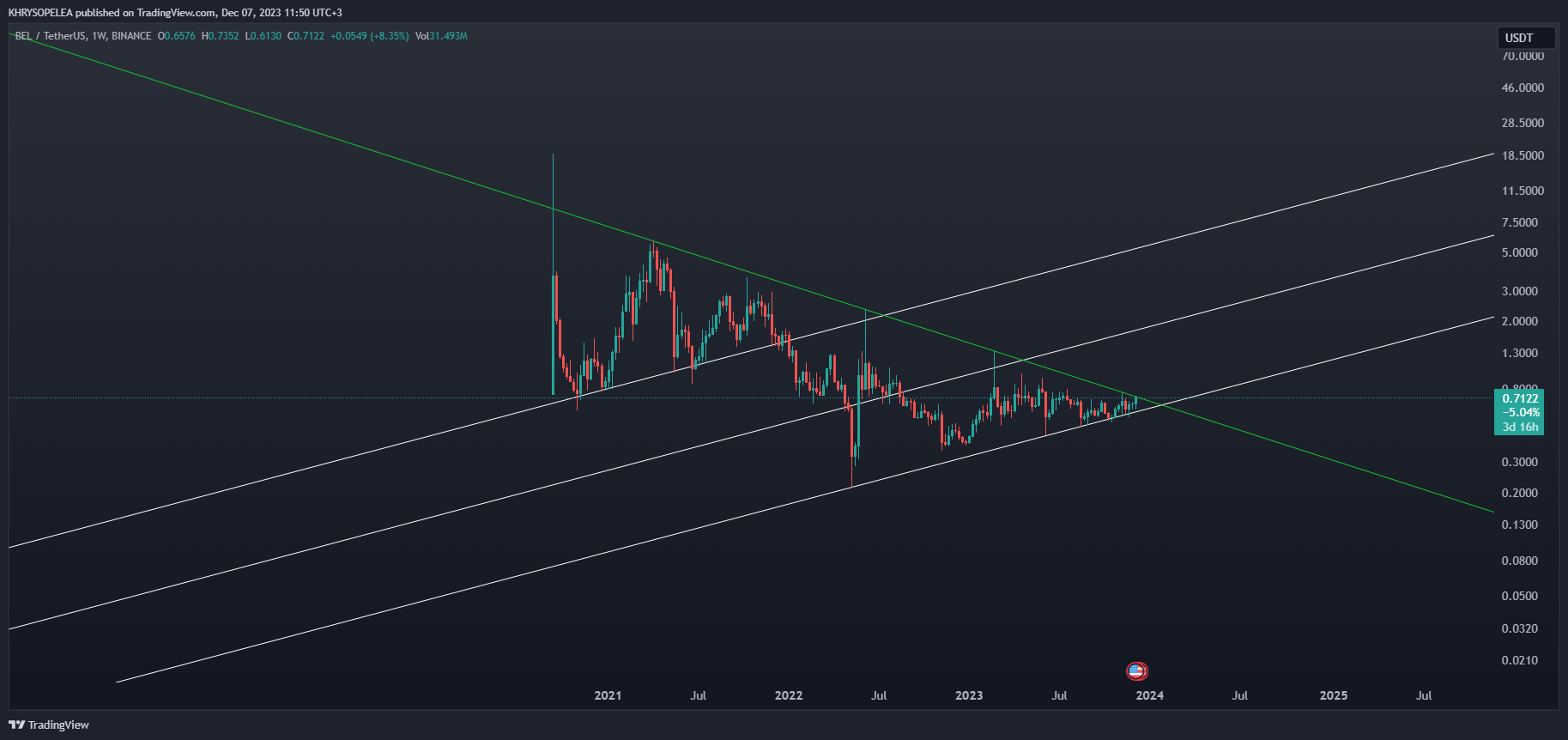Click the US flag economic event marker
This screenshot has width=1568, height=740.
pyautogui.click(x=1136, y=671)
